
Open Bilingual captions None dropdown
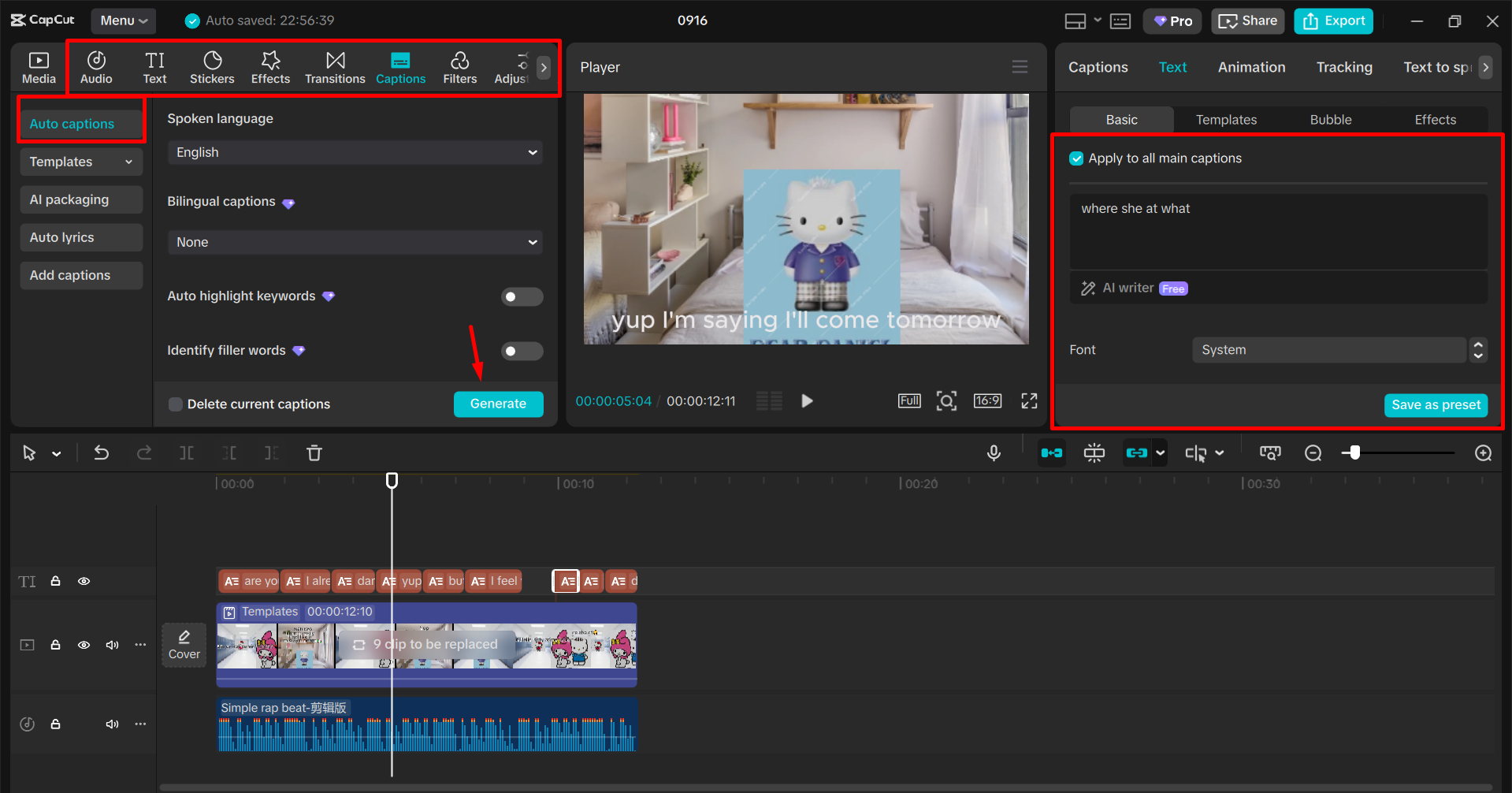point(355,242)
